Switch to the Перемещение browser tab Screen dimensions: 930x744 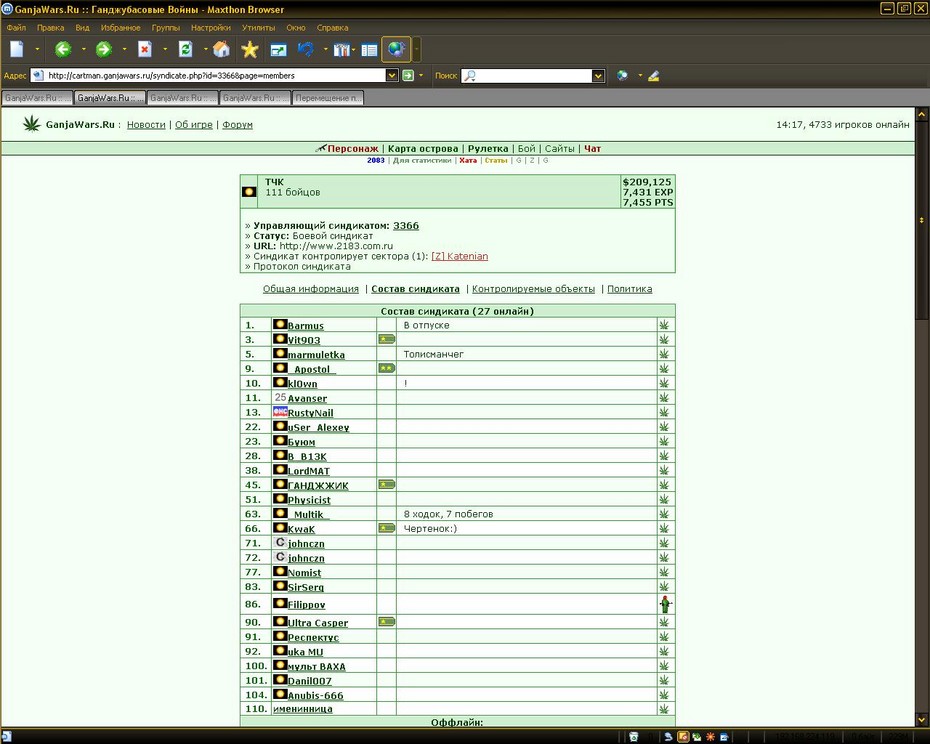click(x=328, y=98)
